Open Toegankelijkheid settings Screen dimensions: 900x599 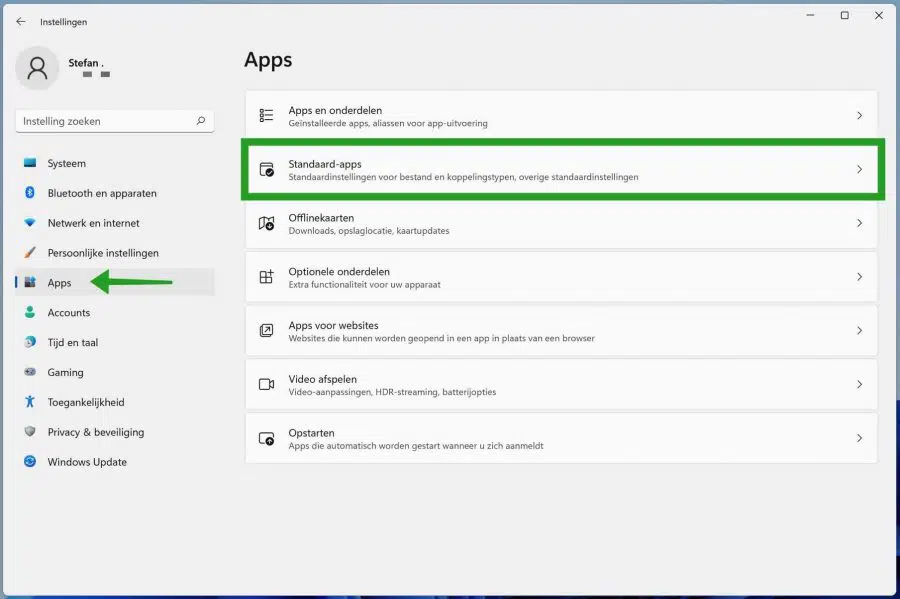(x=115, y=402)
